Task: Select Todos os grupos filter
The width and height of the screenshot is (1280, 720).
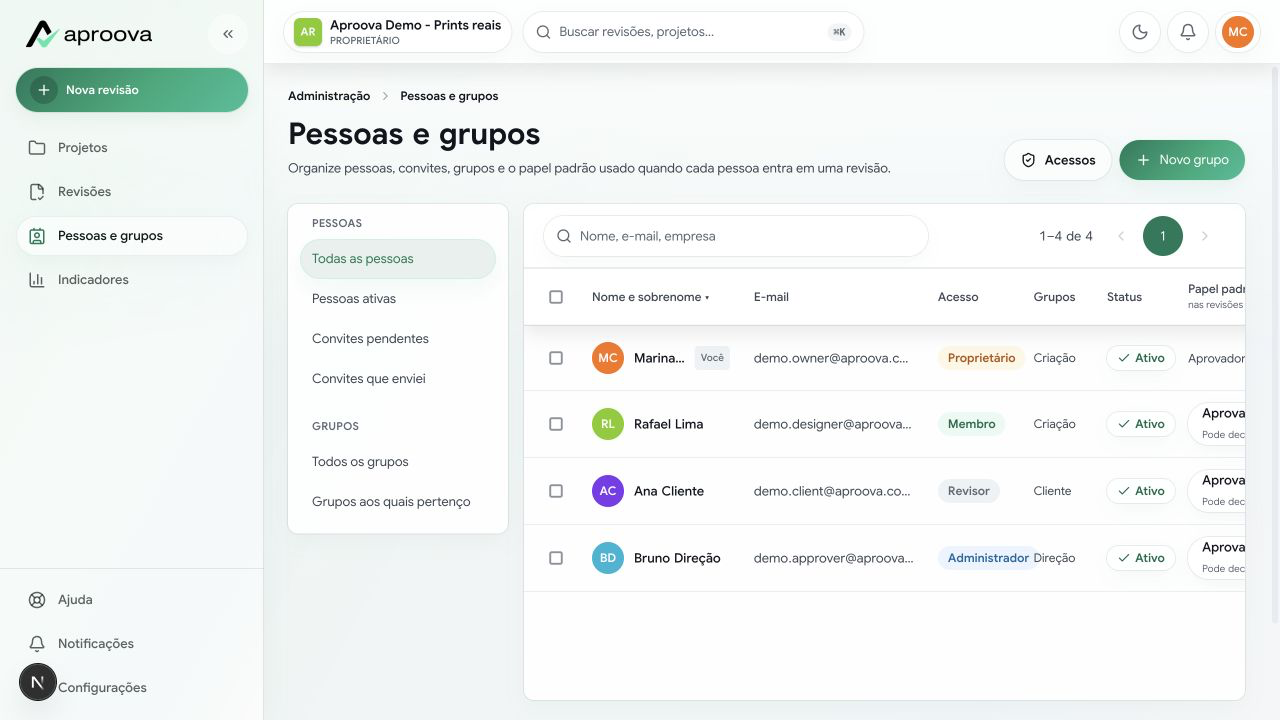Action: pyautogui.click(x=398, y=462)
